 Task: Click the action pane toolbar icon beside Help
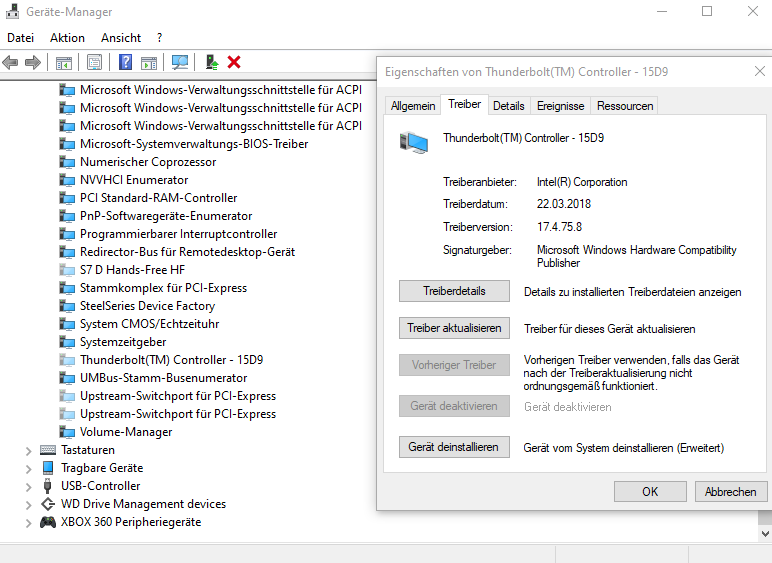(x=149, y=63)
